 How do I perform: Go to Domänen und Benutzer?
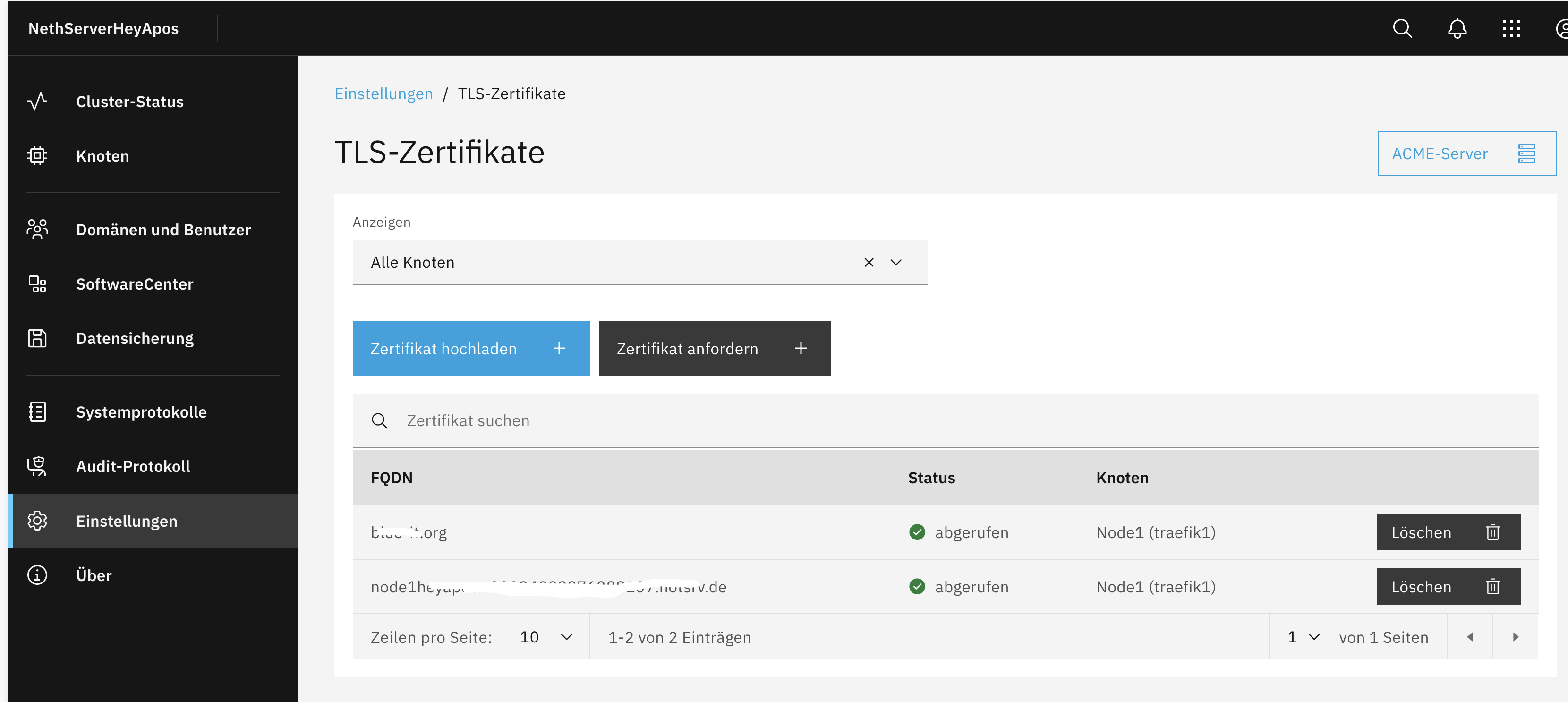163,230
